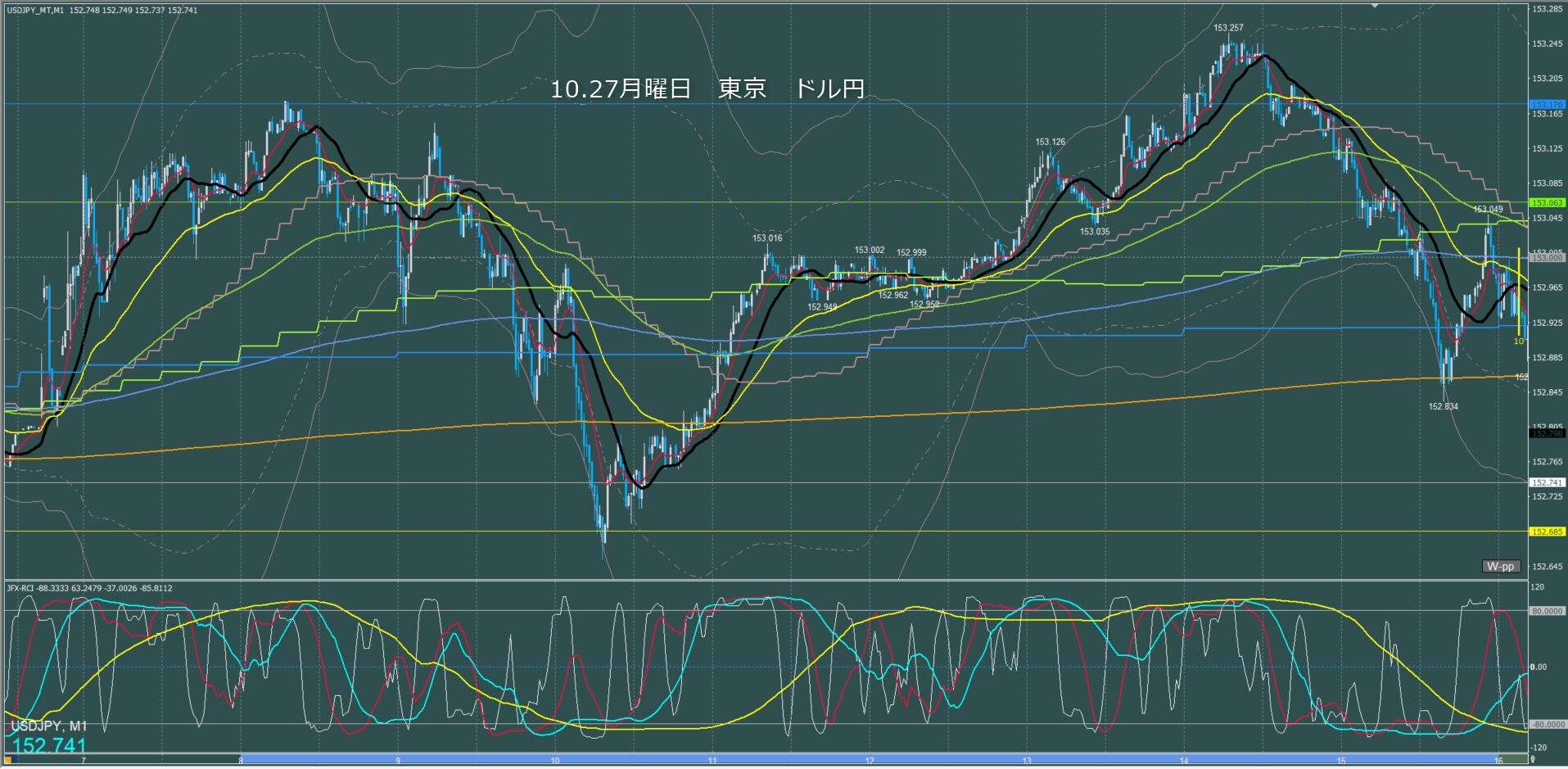
Task: Click the white 152.741 current price tag
Action: click(x=1547, y=482)
